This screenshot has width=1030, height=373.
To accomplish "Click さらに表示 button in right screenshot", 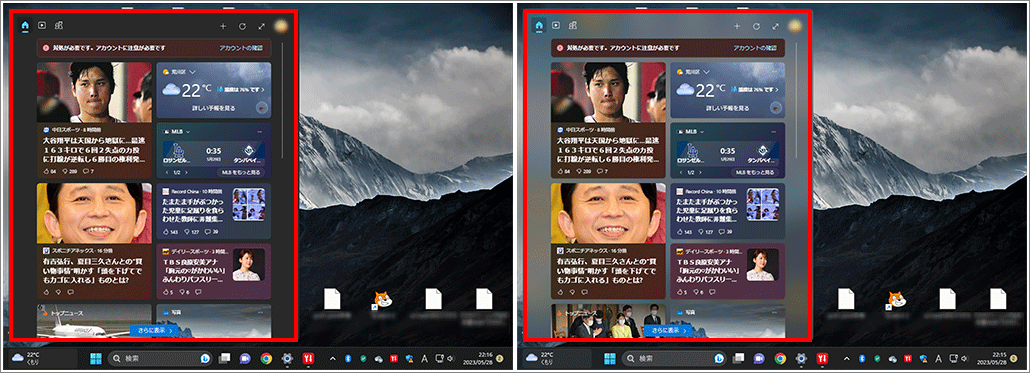I will [x=668, y=331].
